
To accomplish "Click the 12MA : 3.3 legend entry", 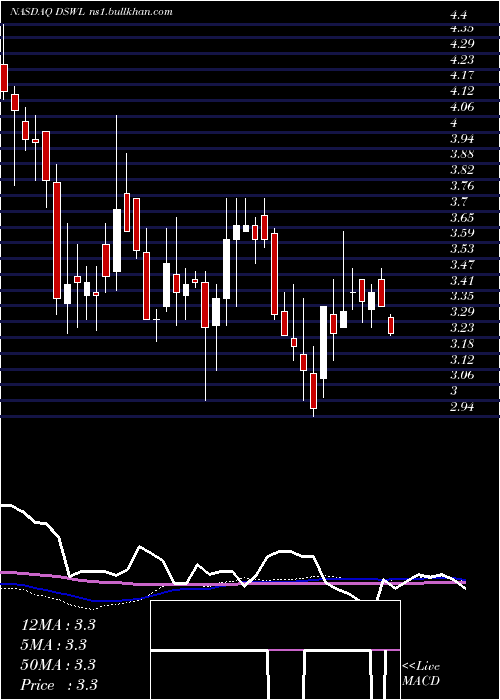I will tap(58, 625).
